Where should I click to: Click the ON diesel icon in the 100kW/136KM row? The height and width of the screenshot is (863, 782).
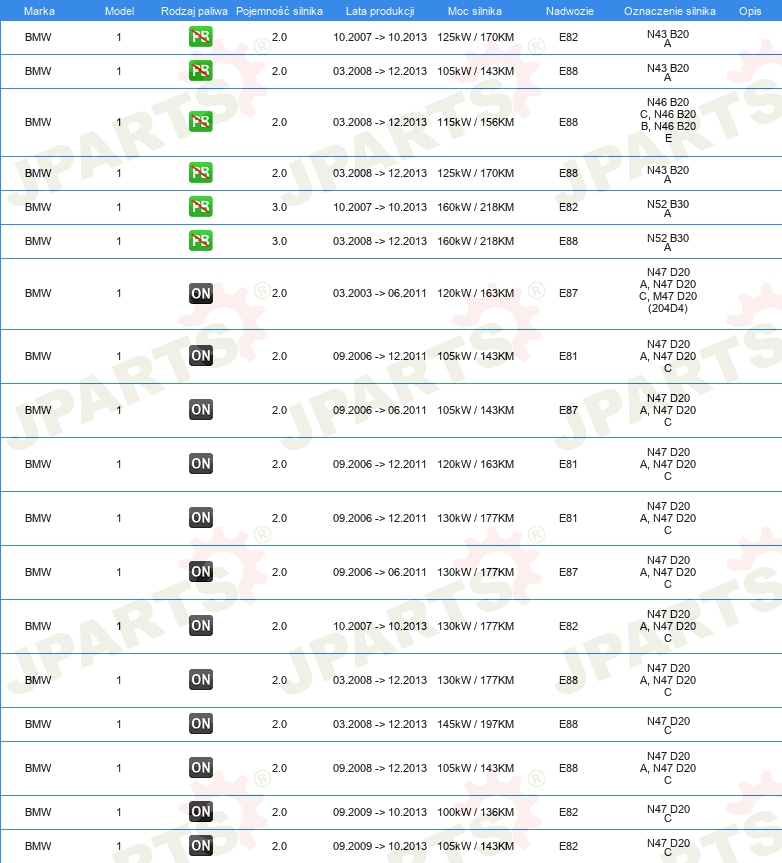click(200, 811)
